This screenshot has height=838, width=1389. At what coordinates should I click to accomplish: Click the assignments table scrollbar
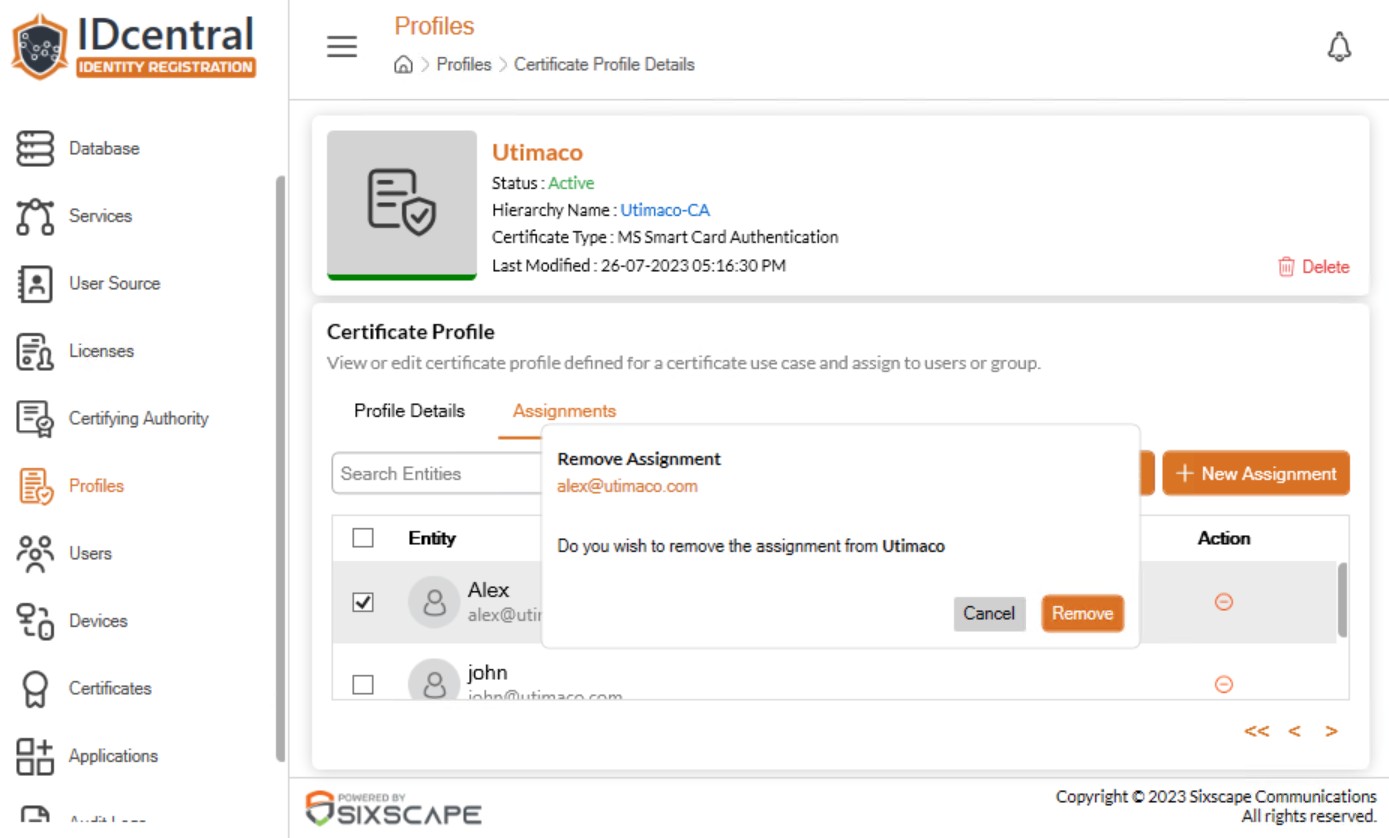(1343, 599)
